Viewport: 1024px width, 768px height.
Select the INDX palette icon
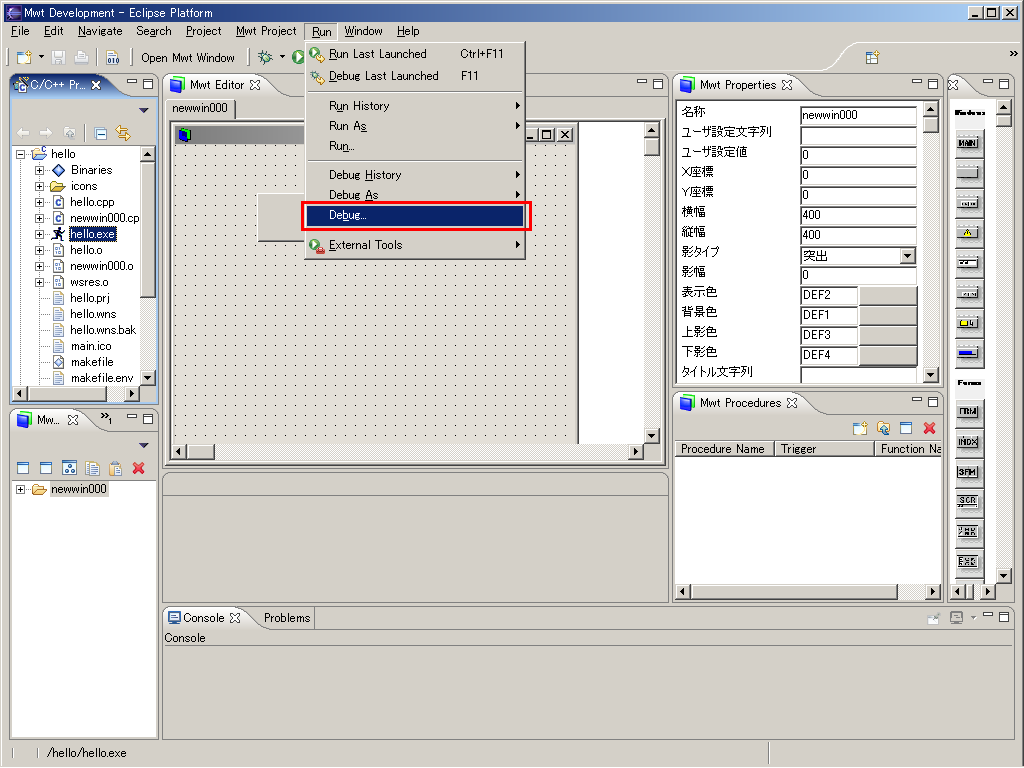tap(967, 442)
